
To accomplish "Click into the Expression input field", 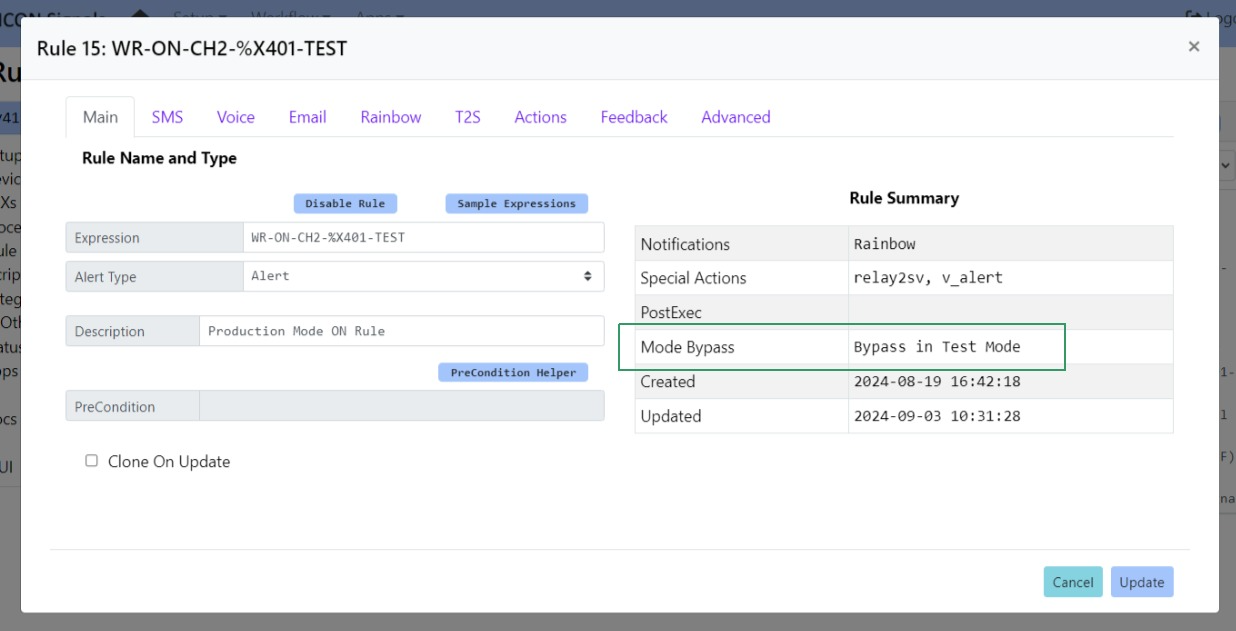I will pos(423,238).
